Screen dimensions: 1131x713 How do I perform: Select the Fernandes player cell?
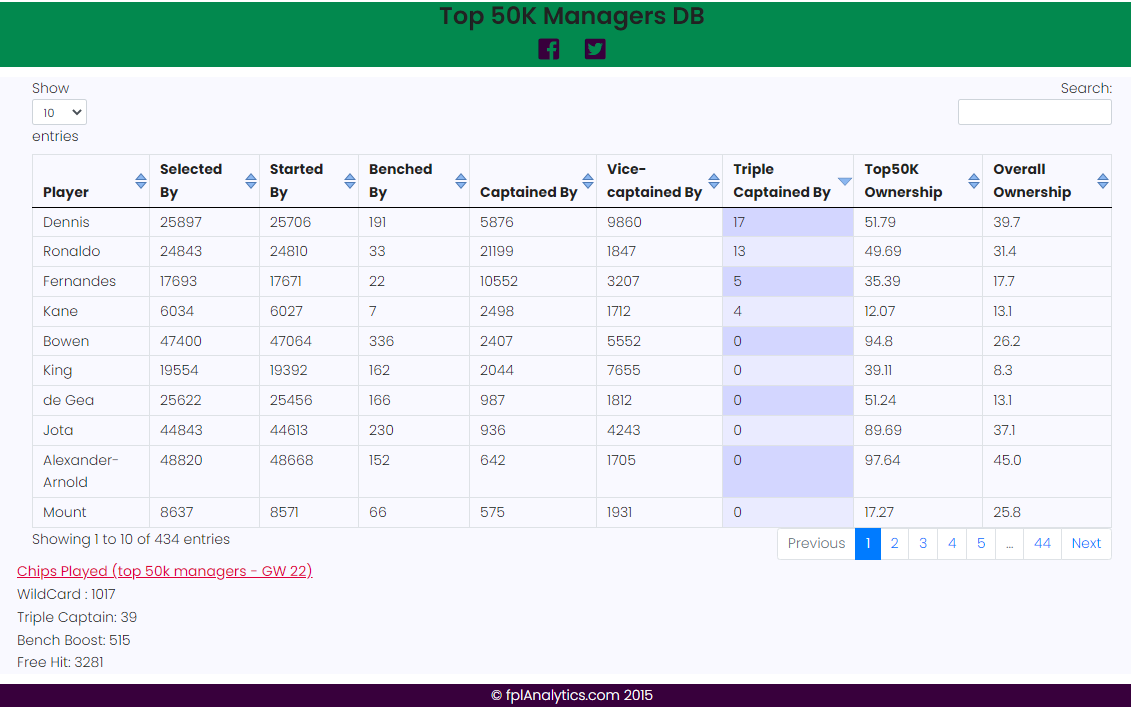(x=91, y=281)
